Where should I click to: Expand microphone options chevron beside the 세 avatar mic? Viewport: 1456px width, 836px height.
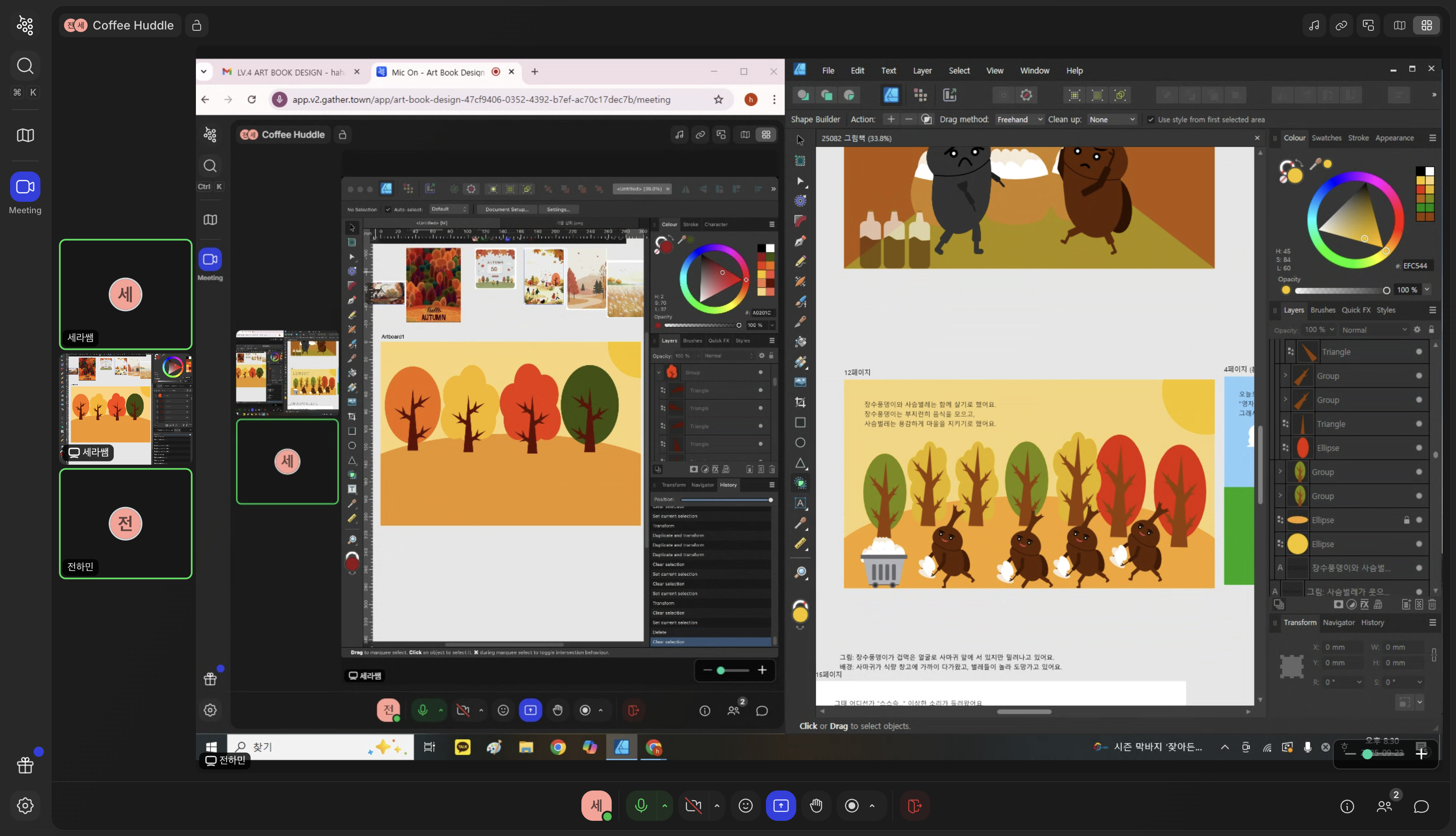(664, 806)
